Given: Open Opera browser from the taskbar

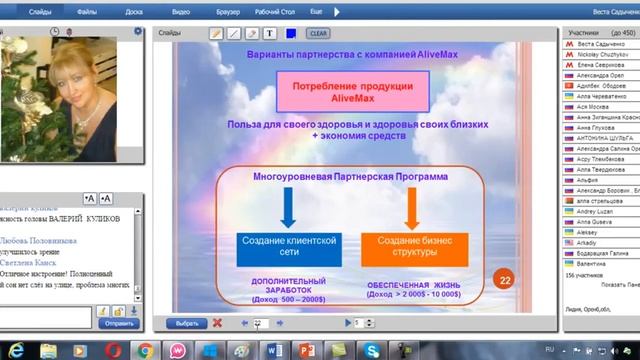Looking at the screenshot, I should pos(113,351).
